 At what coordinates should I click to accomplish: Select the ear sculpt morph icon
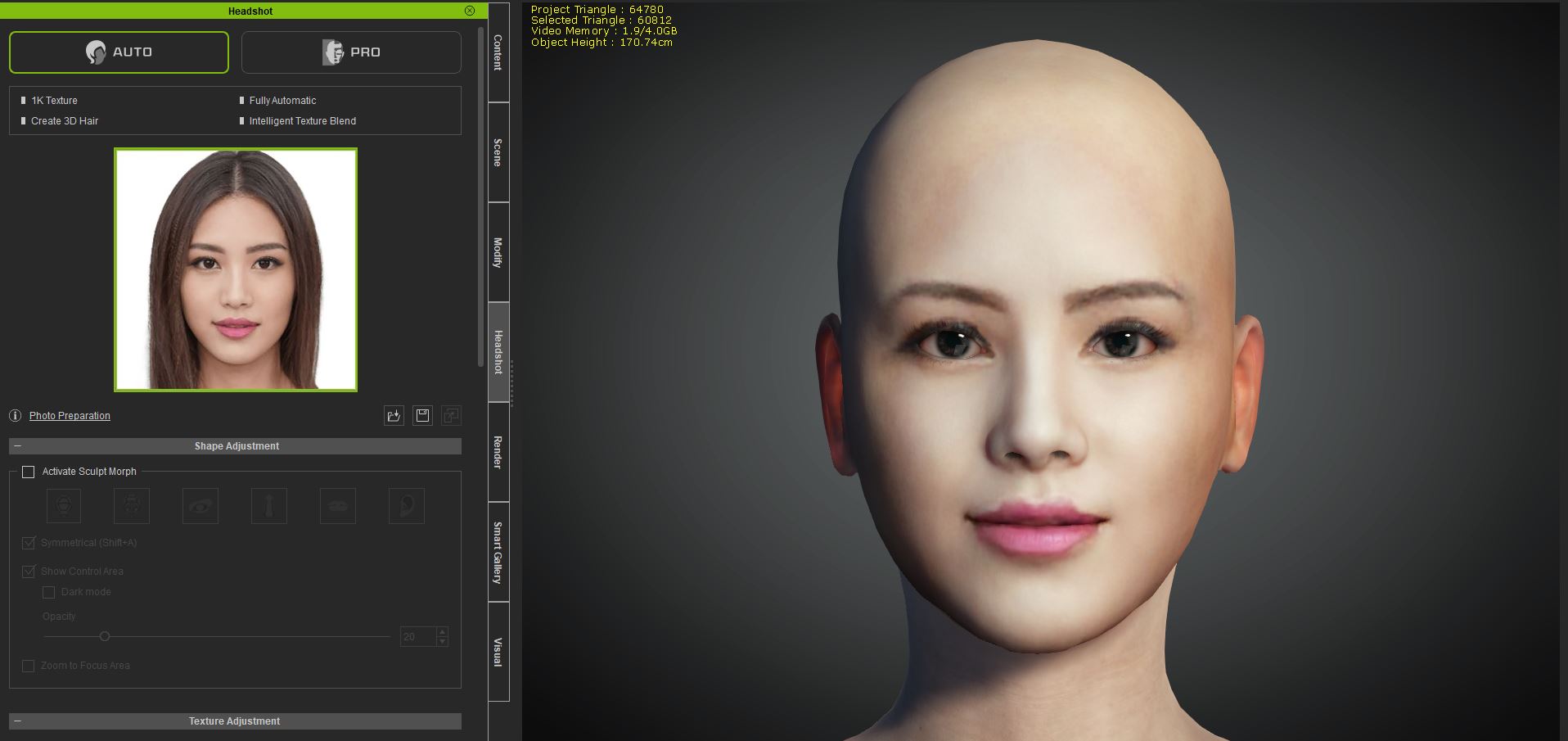pos(407,506)
